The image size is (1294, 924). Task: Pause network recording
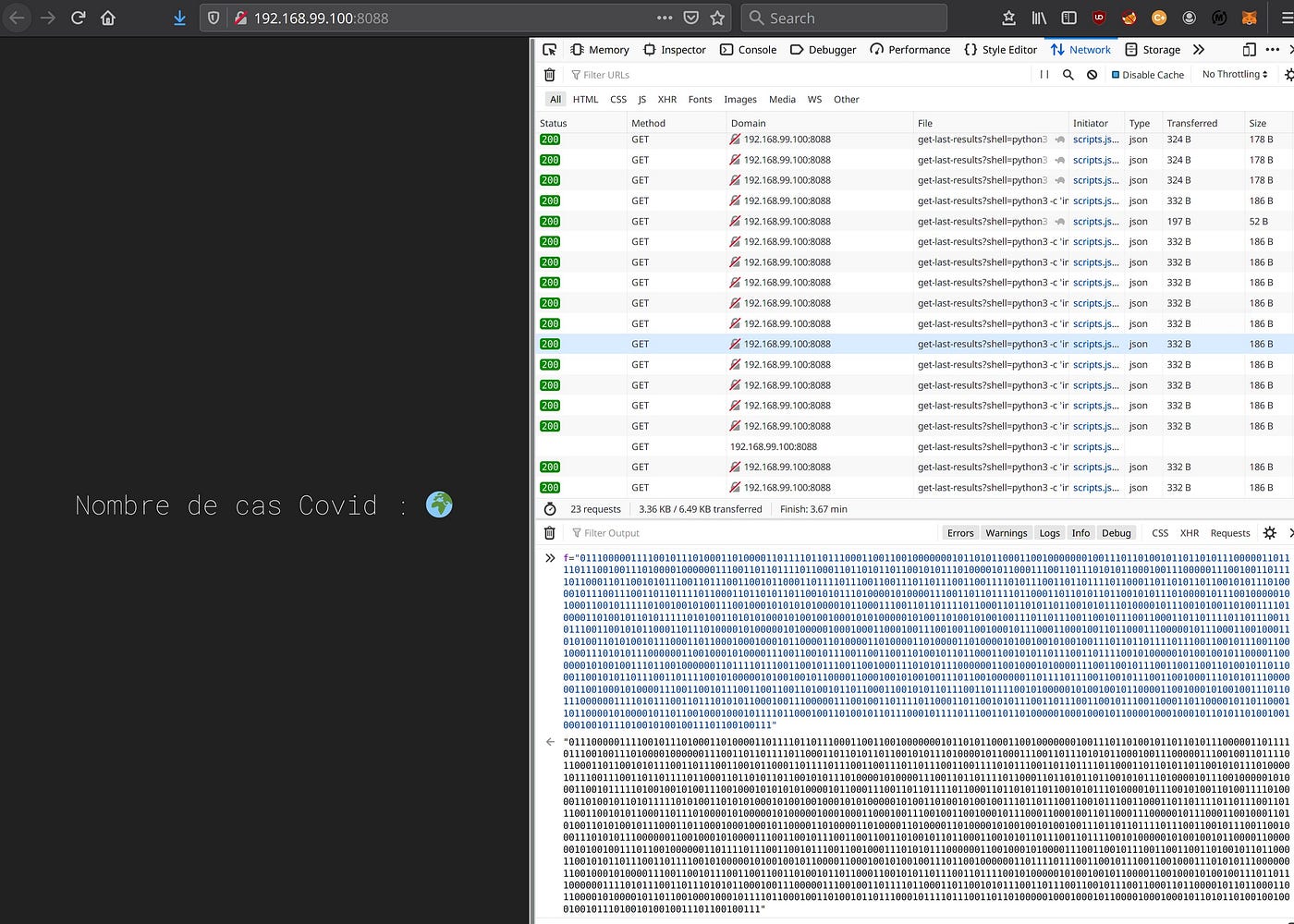click(x=1044, y=75)
